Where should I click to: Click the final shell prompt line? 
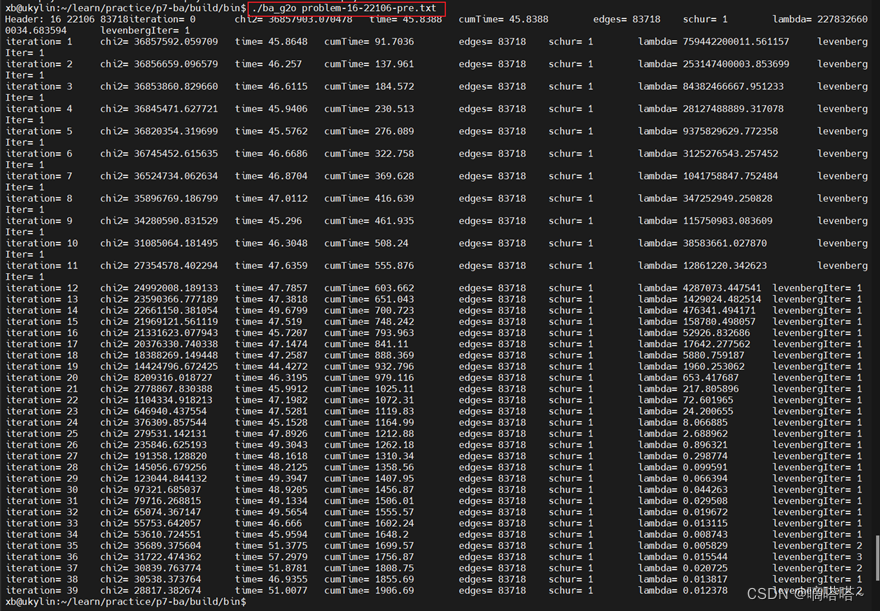[x=126, y=602]
